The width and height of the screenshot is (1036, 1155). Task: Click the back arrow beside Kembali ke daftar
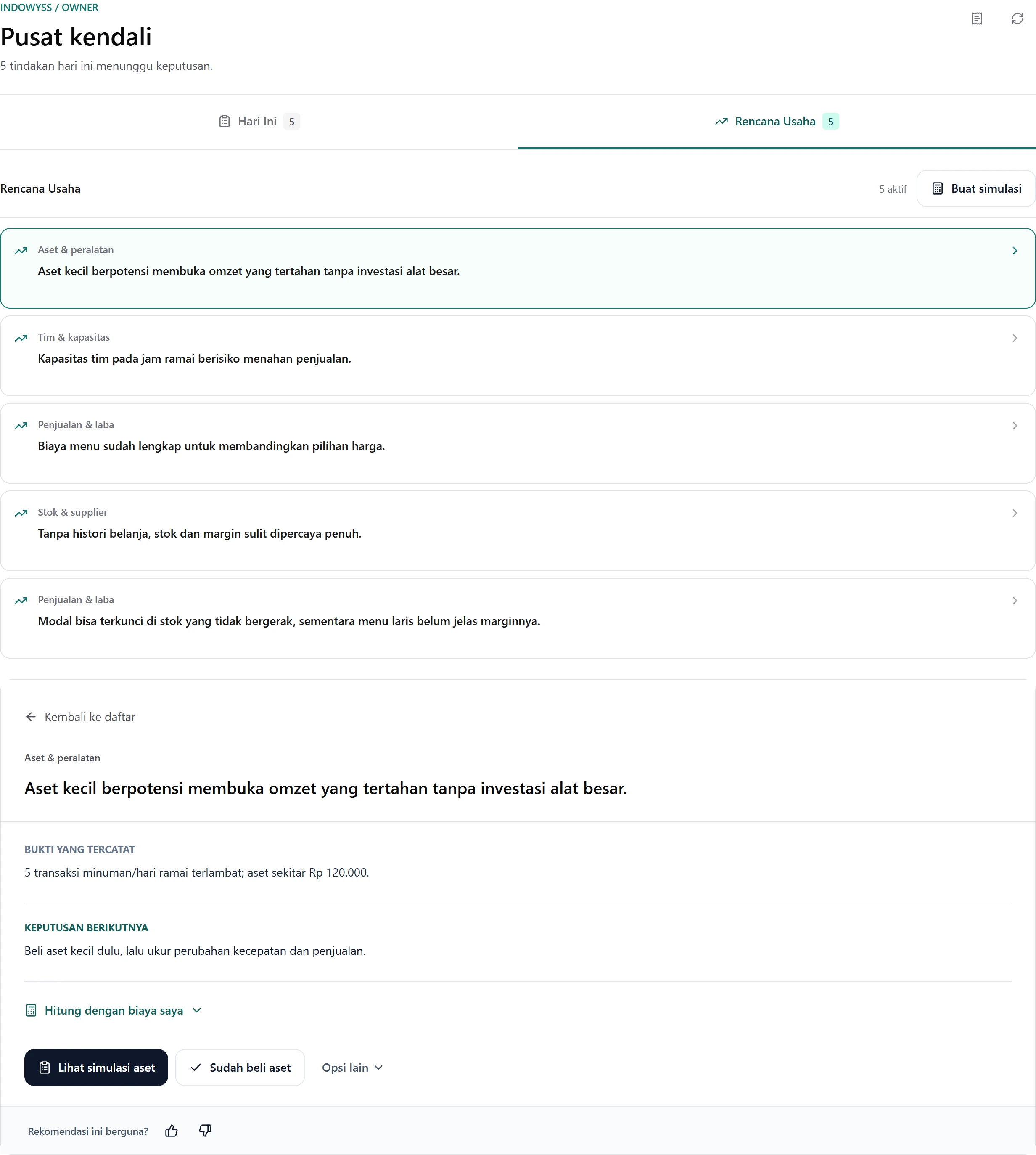point(31,716)
